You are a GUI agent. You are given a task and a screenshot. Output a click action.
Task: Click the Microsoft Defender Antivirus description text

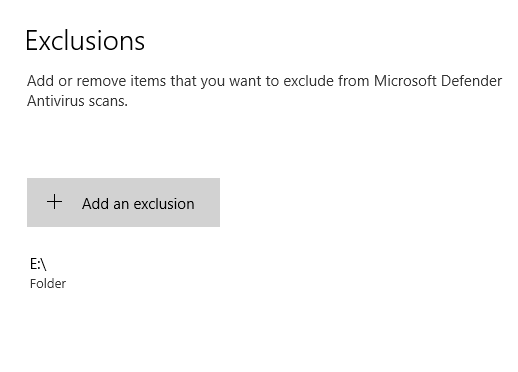tap(264, 91)
